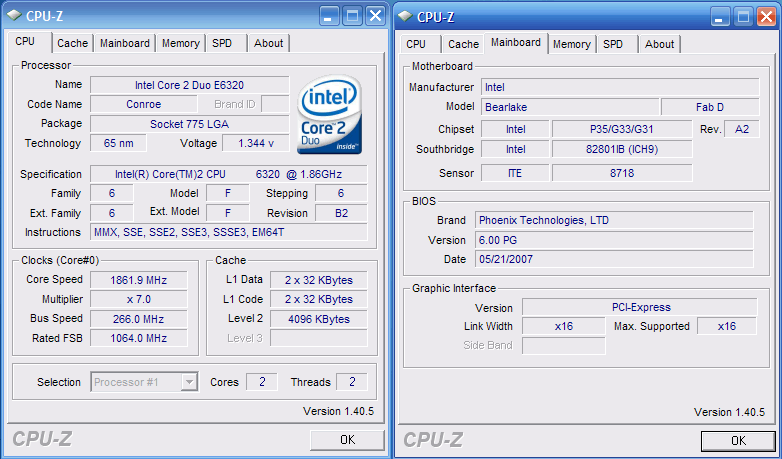Click the Package value 'Socket 775 LGA'

pyautogui.click(x=190, y=124)
